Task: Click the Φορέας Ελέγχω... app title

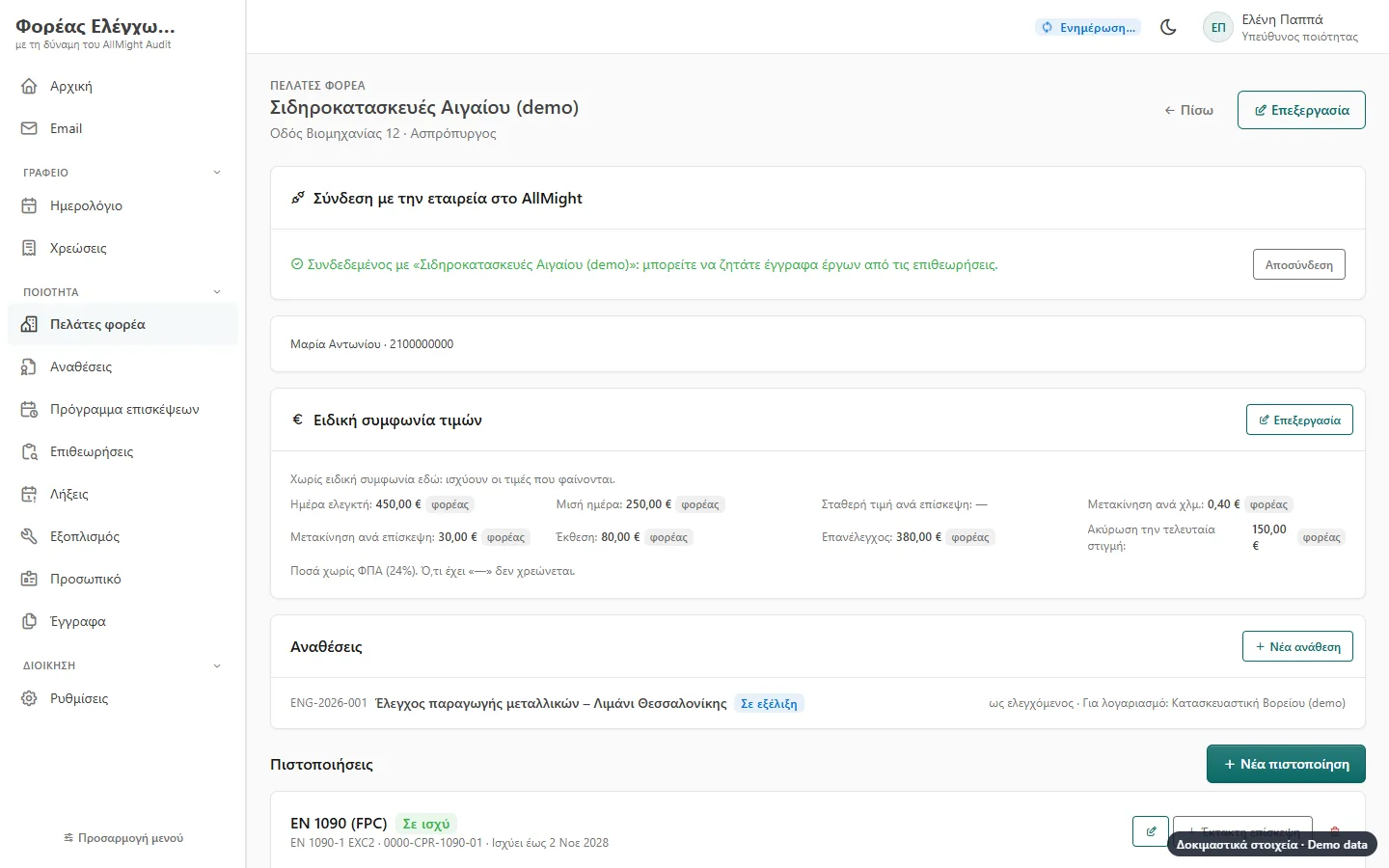Action: click(x=95, y=26)
